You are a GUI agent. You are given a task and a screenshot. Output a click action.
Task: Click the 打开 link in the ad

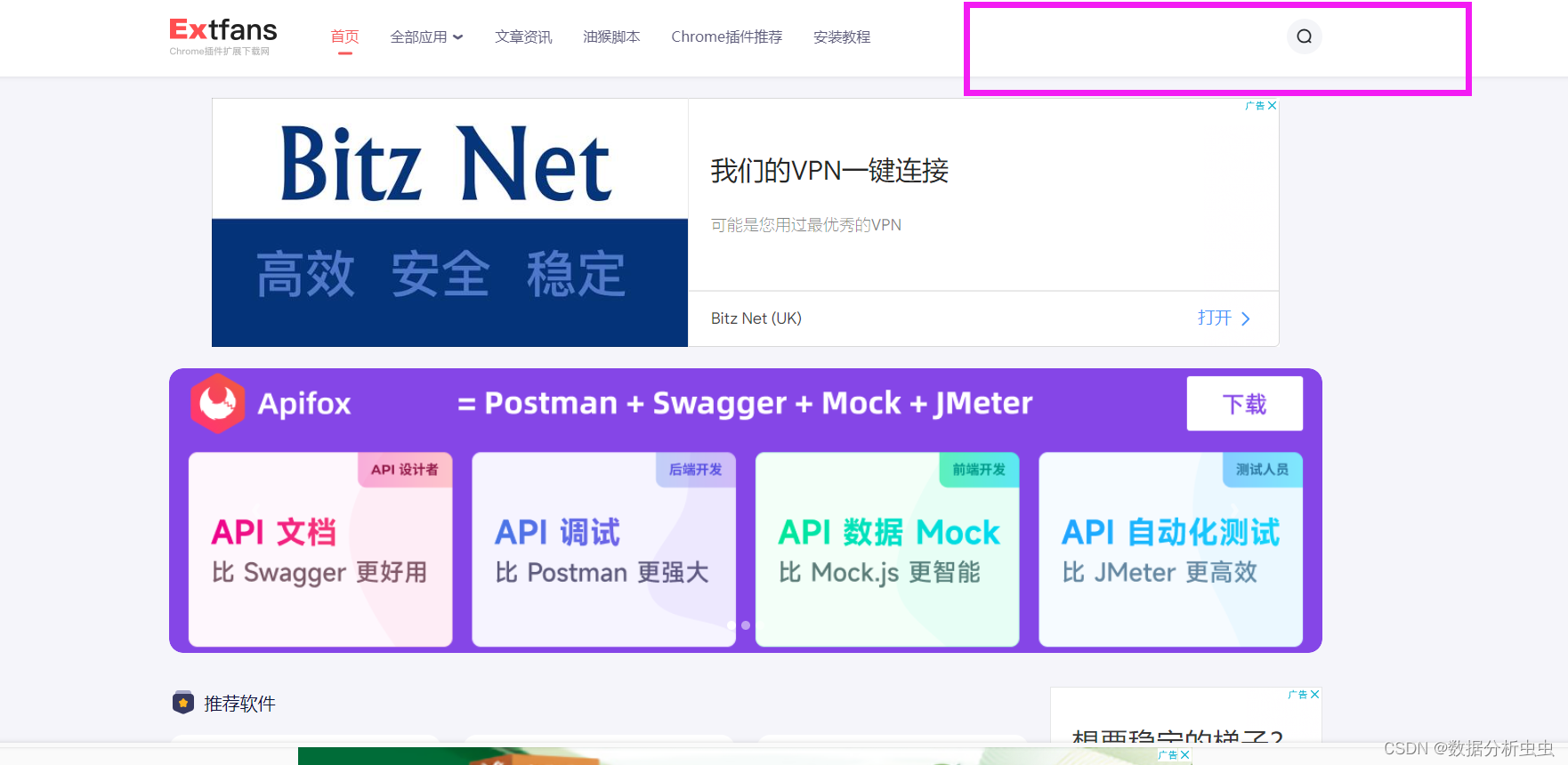click(x=1215, y=318)
